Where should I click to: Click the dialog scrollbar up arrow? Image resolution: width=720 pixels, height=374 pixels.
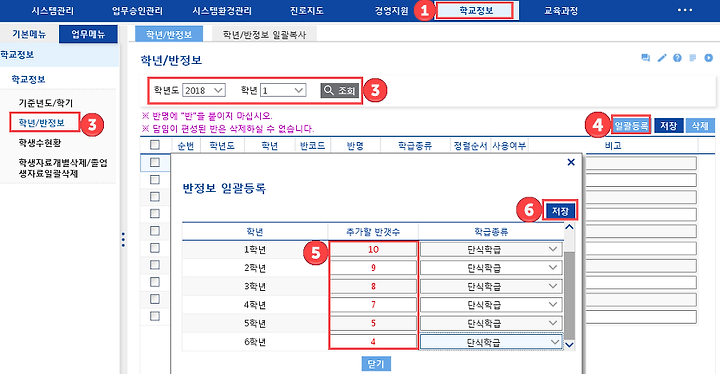569,227
